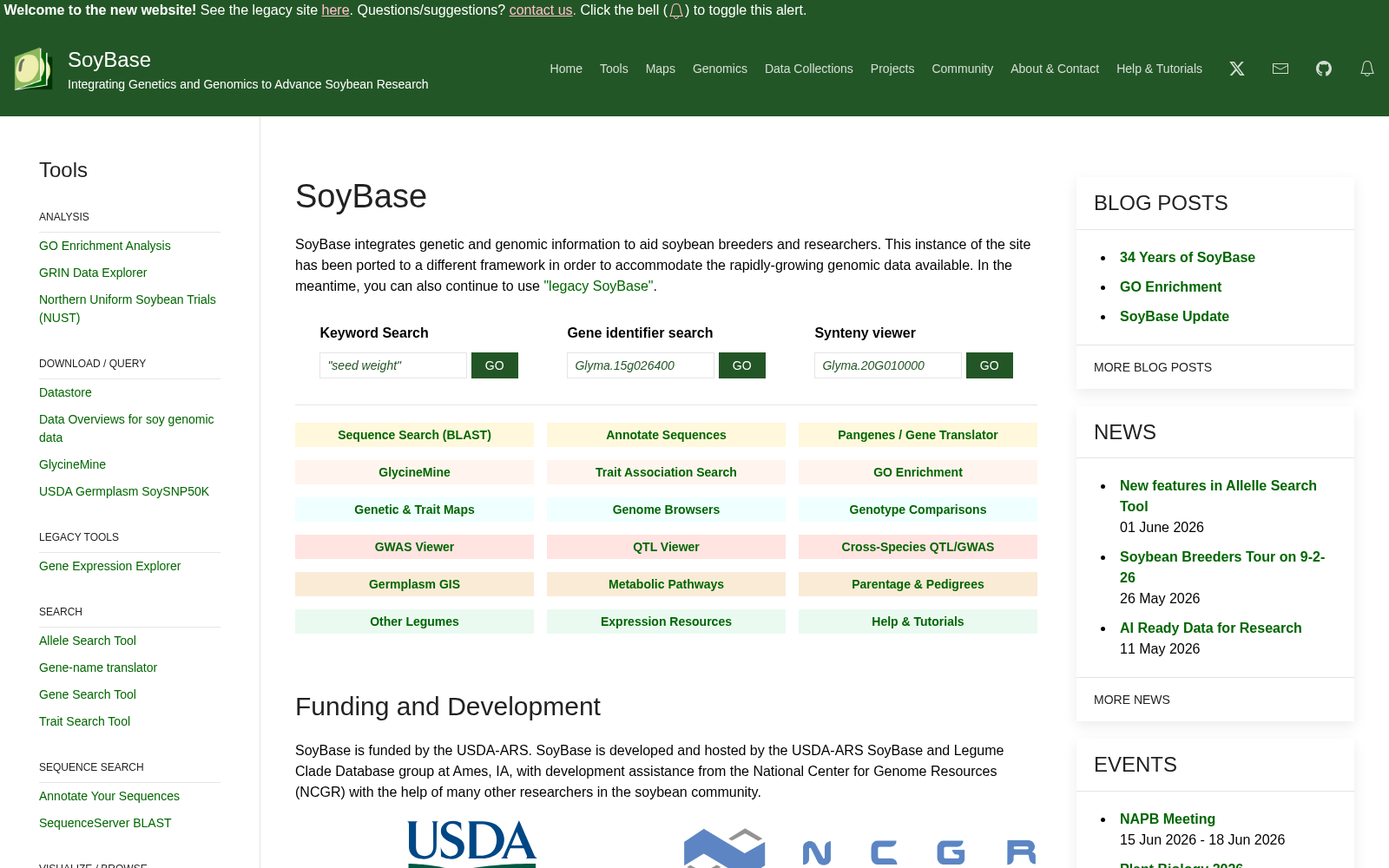
Task: Open Northern Uniform Soybean Trials link
Action: [x=128, y=308]
